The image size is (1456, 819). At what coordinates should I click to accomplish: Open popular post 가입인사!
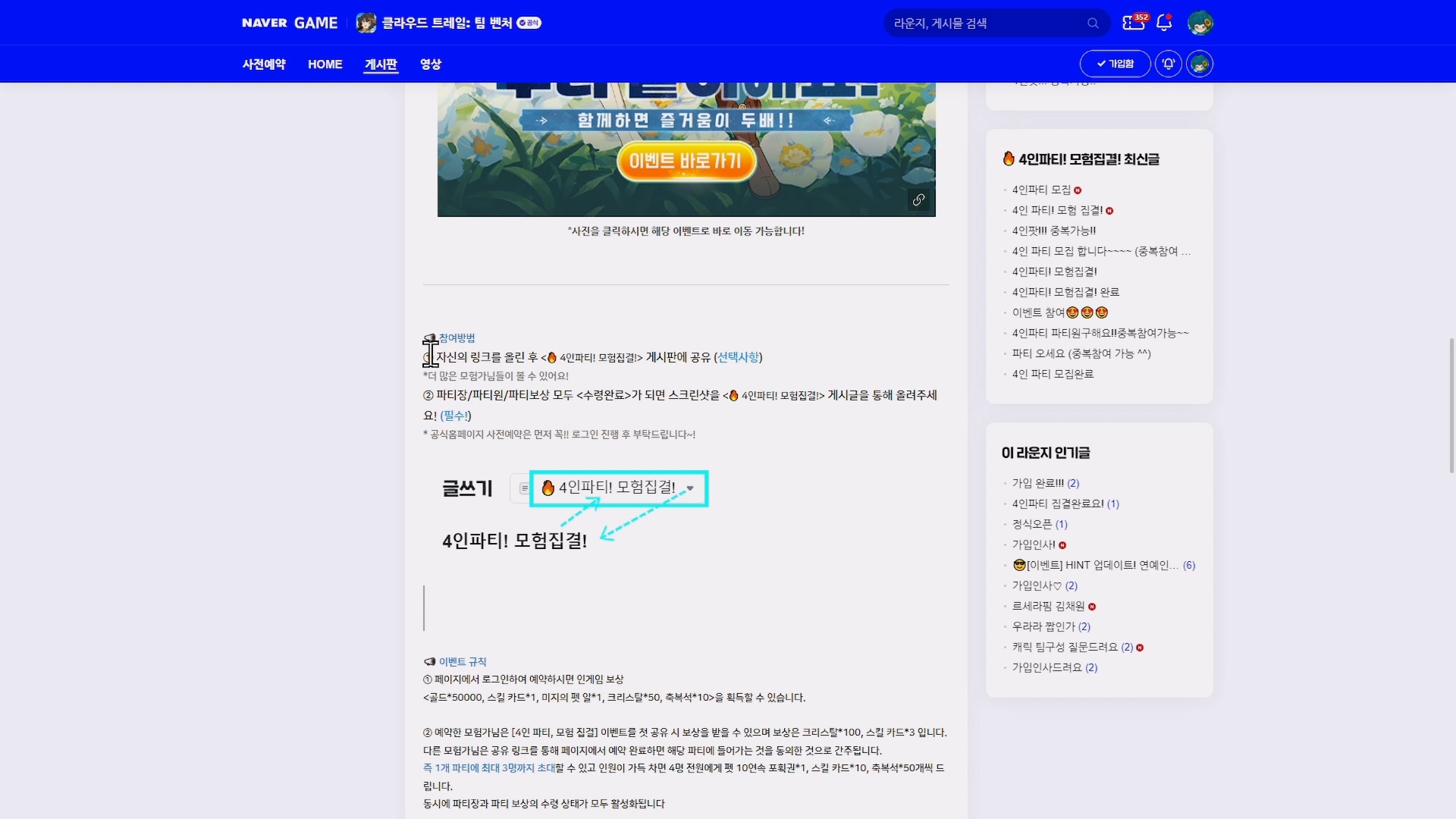pos(1034,544)
